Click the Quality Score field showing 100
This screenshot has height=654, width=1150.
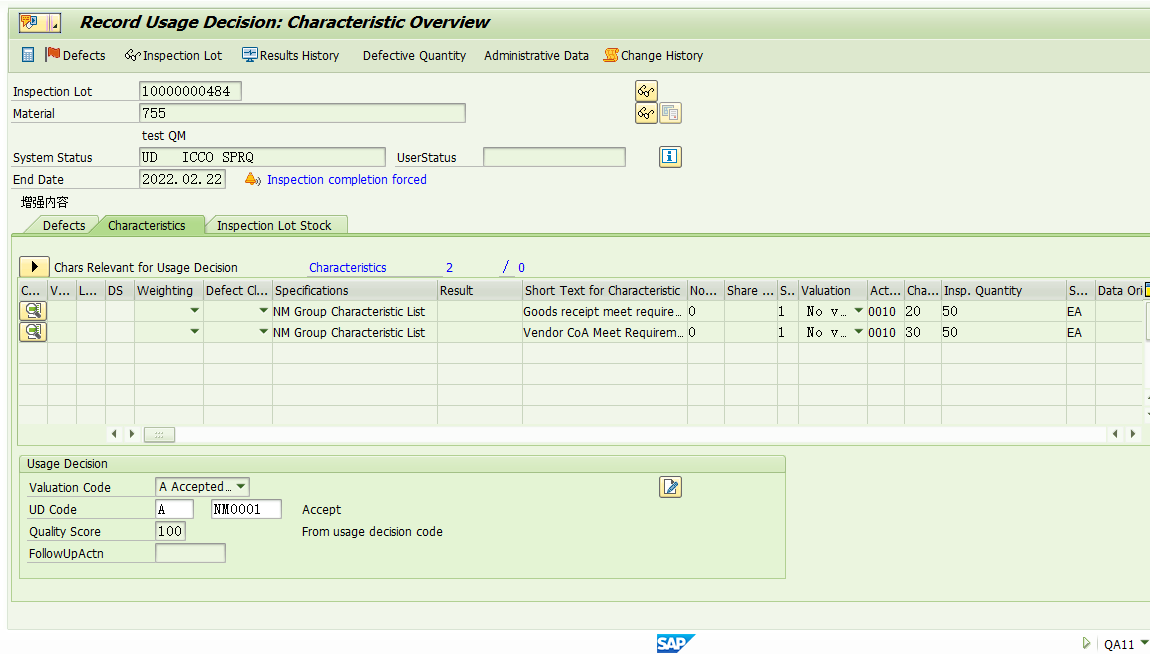pos(170,531)
